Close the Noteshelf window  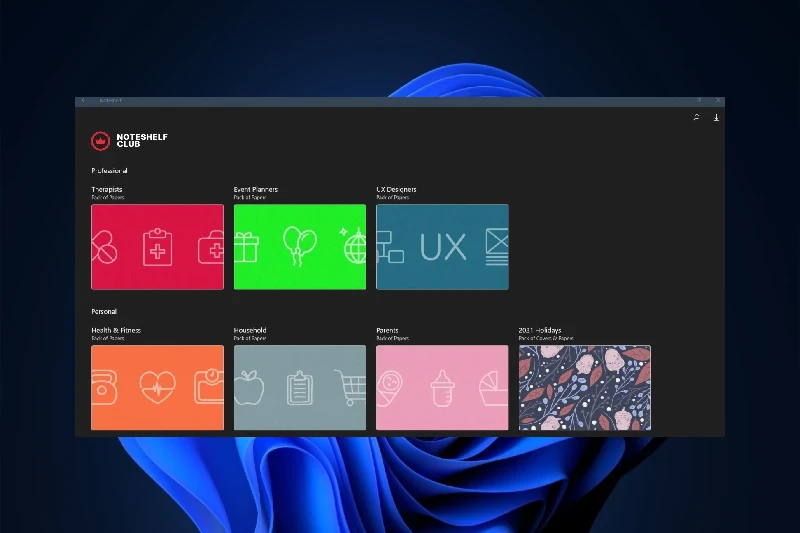717,100
